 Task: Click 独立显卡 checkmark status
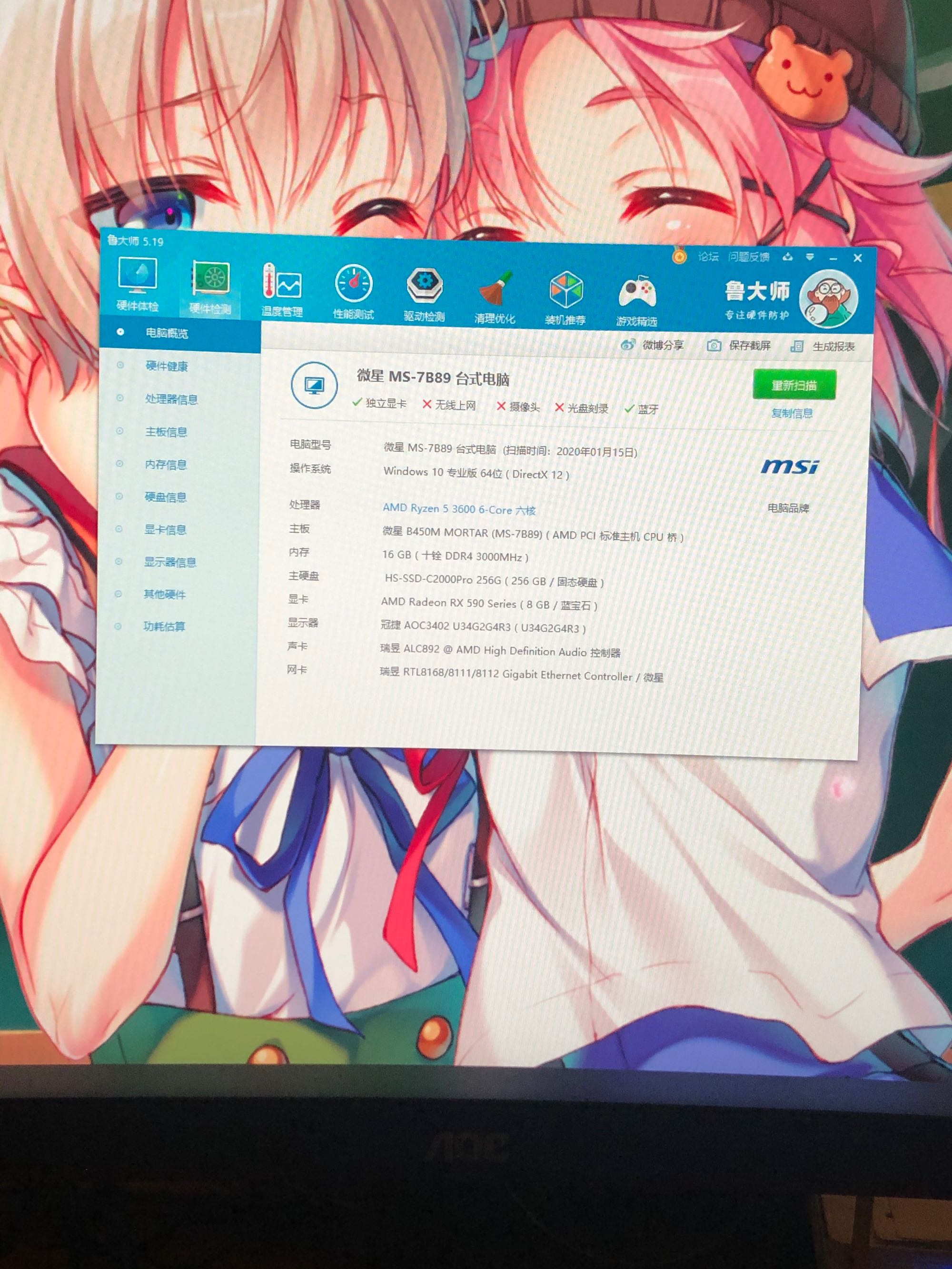pos(379,403)
